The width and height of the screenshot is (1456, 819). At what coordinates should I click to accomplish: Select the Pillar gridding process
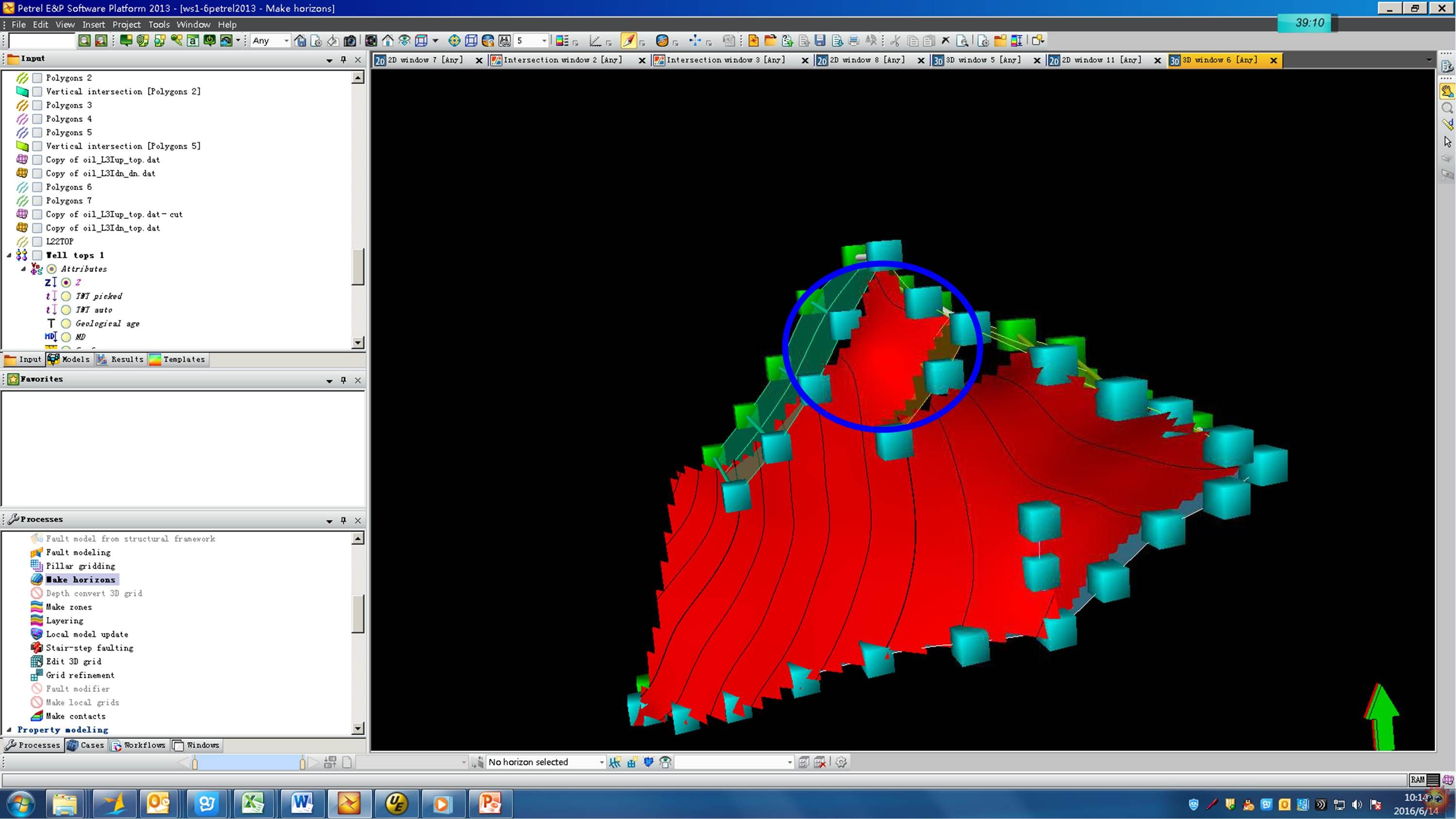pos(80,566)
